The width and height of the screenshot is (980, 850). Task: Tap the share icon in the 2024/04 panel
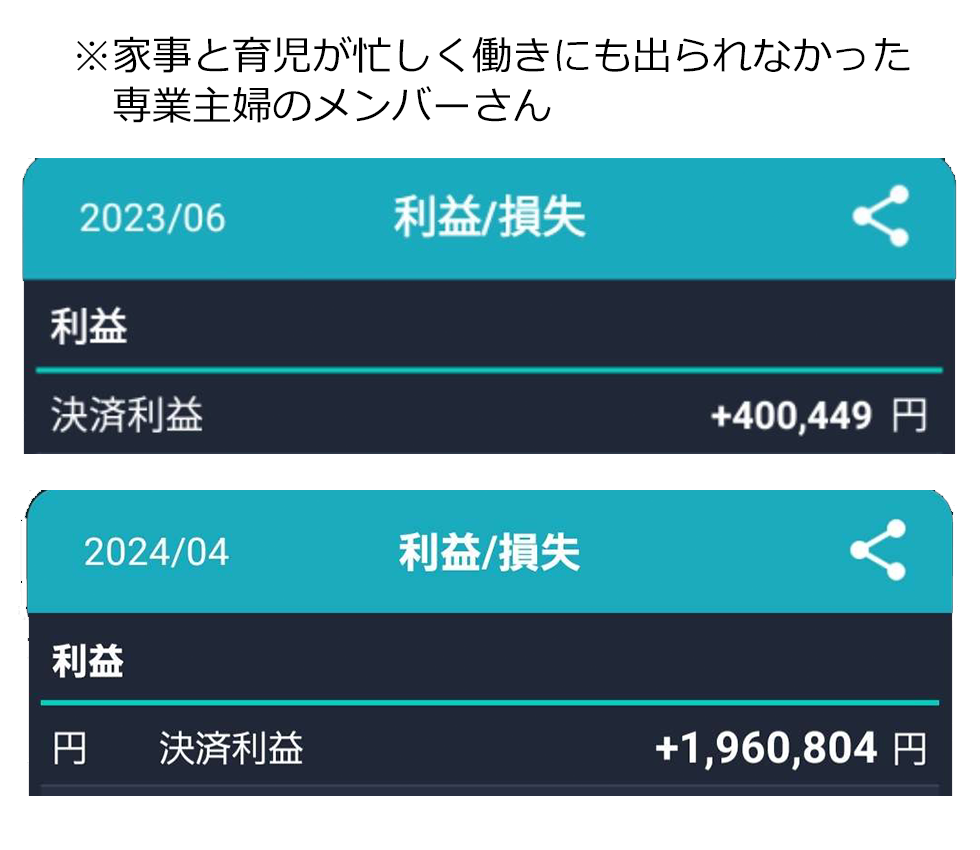pyautogui.click(x=878, y=550)
